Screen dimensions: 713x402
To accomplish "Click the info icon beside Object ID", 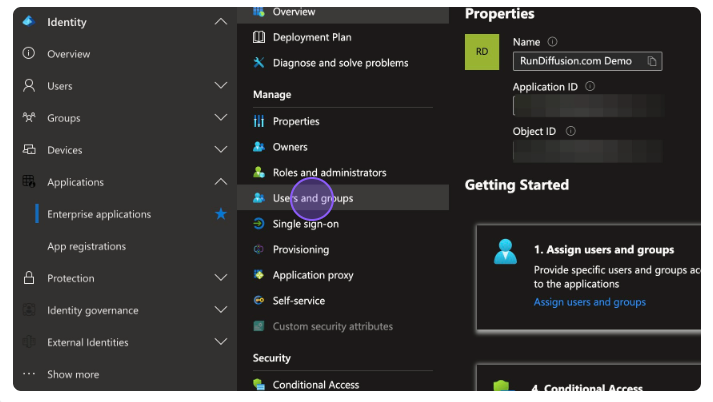I will coord(570,131).
